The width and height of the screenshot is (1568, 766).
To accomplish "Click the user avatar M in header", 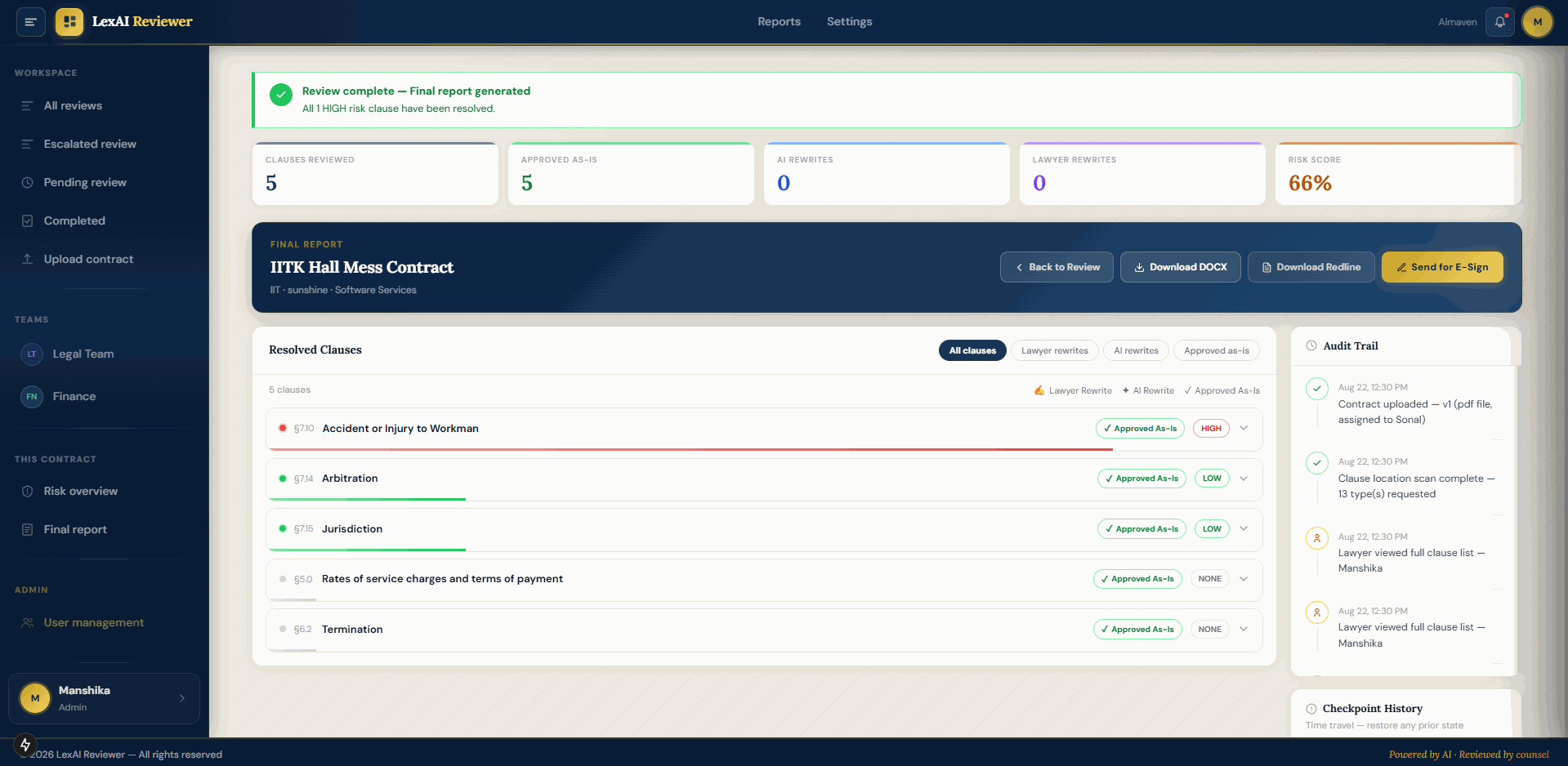I will [x=1538, y=22].
